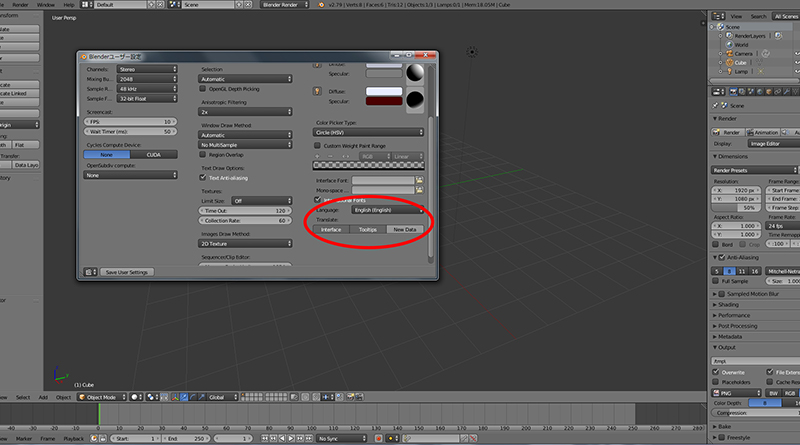Click the Tooltips translate button

point(368,230)
